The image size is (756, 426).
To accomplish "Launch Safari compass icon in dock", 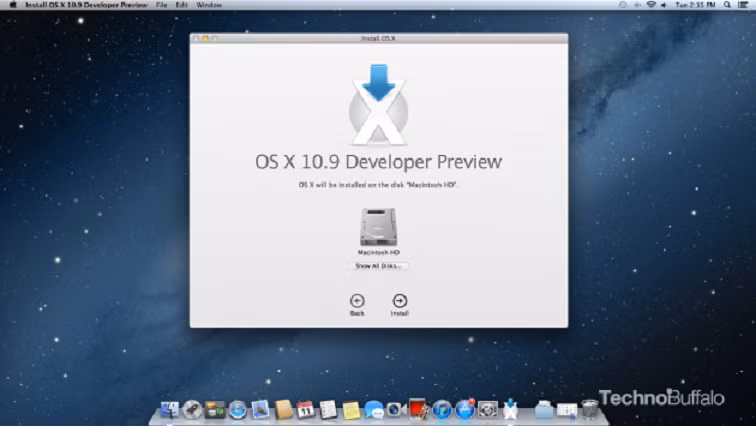I will [x=237, y=410].
